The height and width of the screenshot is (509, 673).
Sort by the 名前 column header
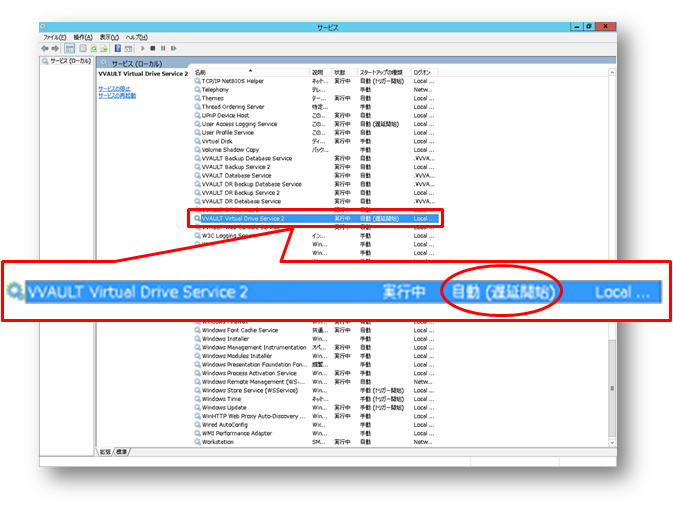[x=251, y=73]
